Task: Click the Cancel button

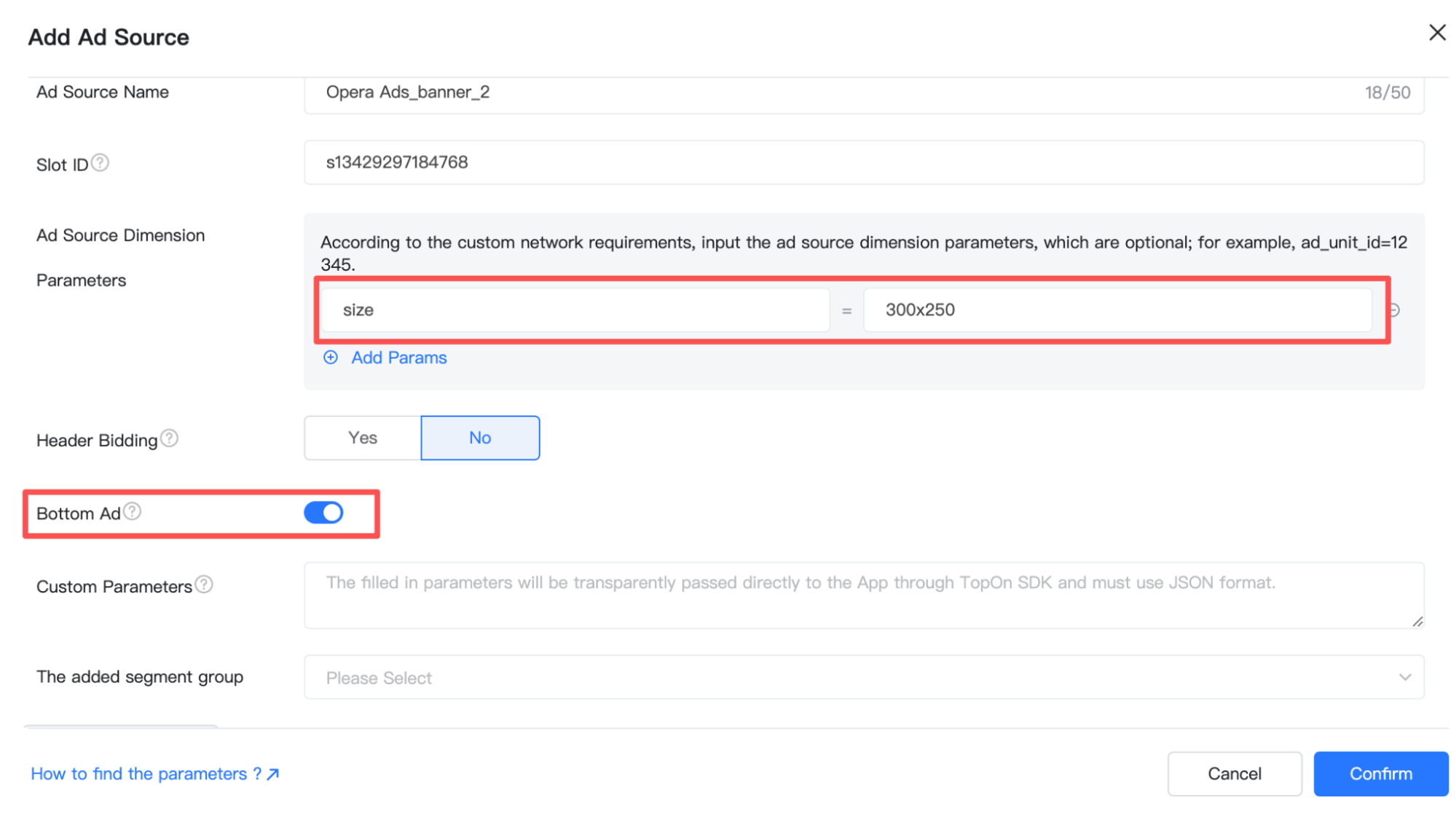Action: click(1234, 773)
